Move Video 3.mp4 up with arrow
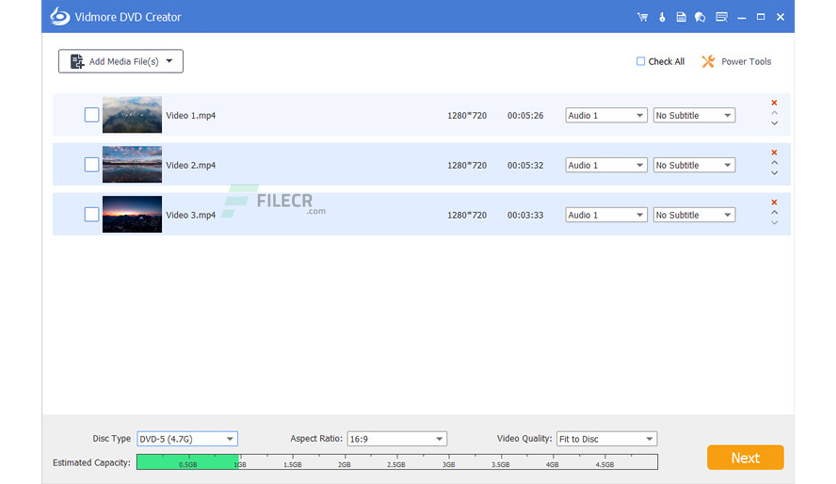Screen dimensions: 836x484 (775, 212)
